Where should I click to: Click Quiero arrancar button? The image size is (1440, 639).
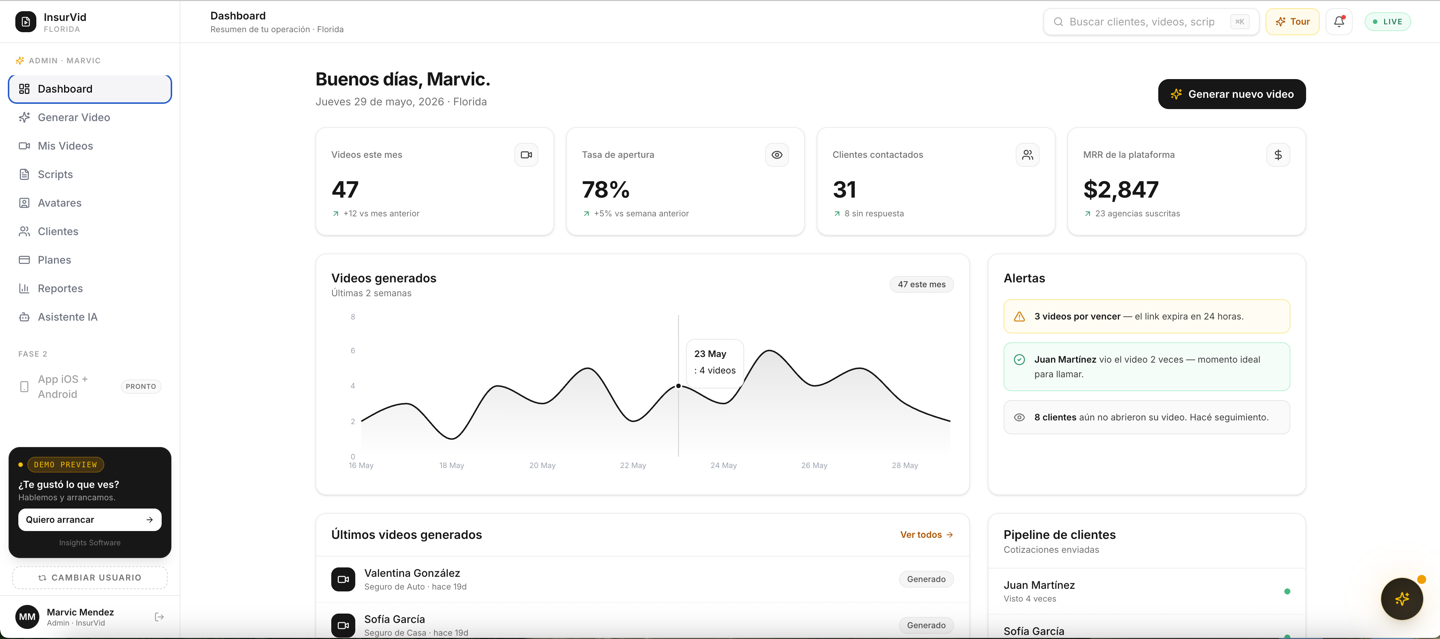90,520
